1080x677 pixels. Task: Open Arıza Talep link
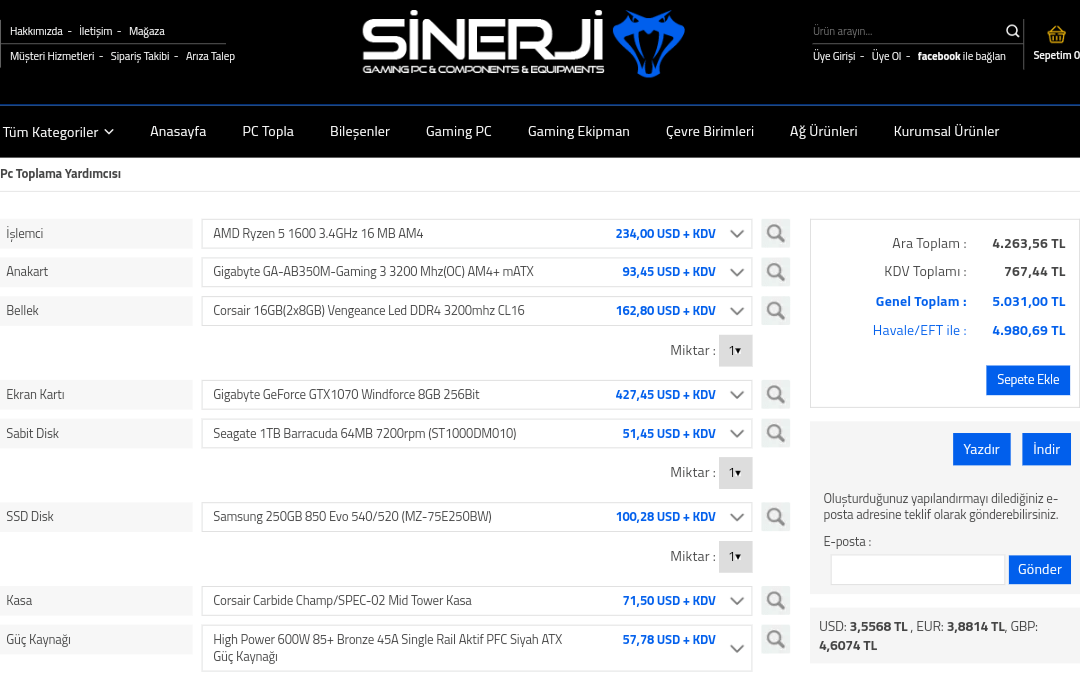point(210,56)
